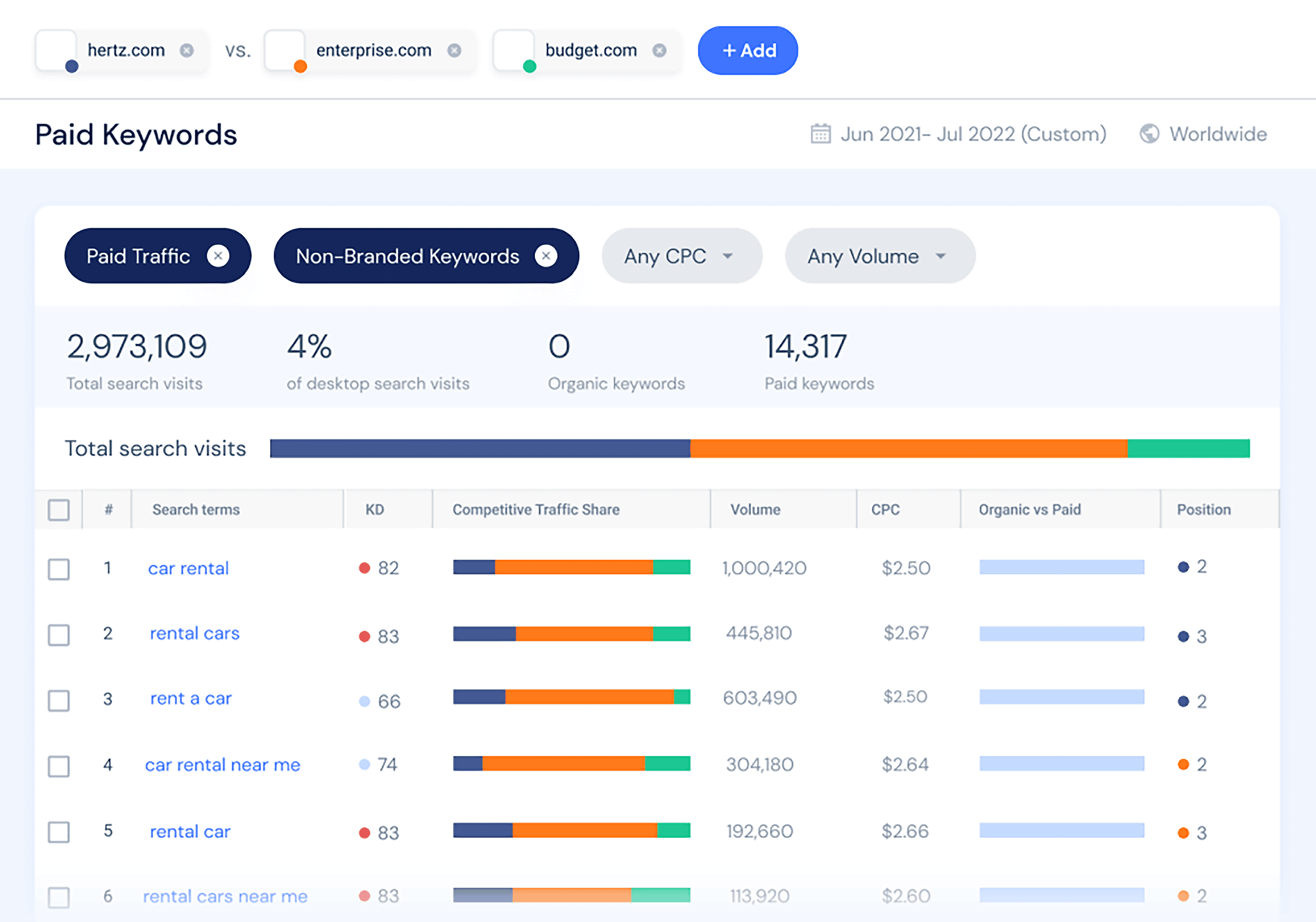Open the Any CPC dropdown

click(x=682, y=256)
